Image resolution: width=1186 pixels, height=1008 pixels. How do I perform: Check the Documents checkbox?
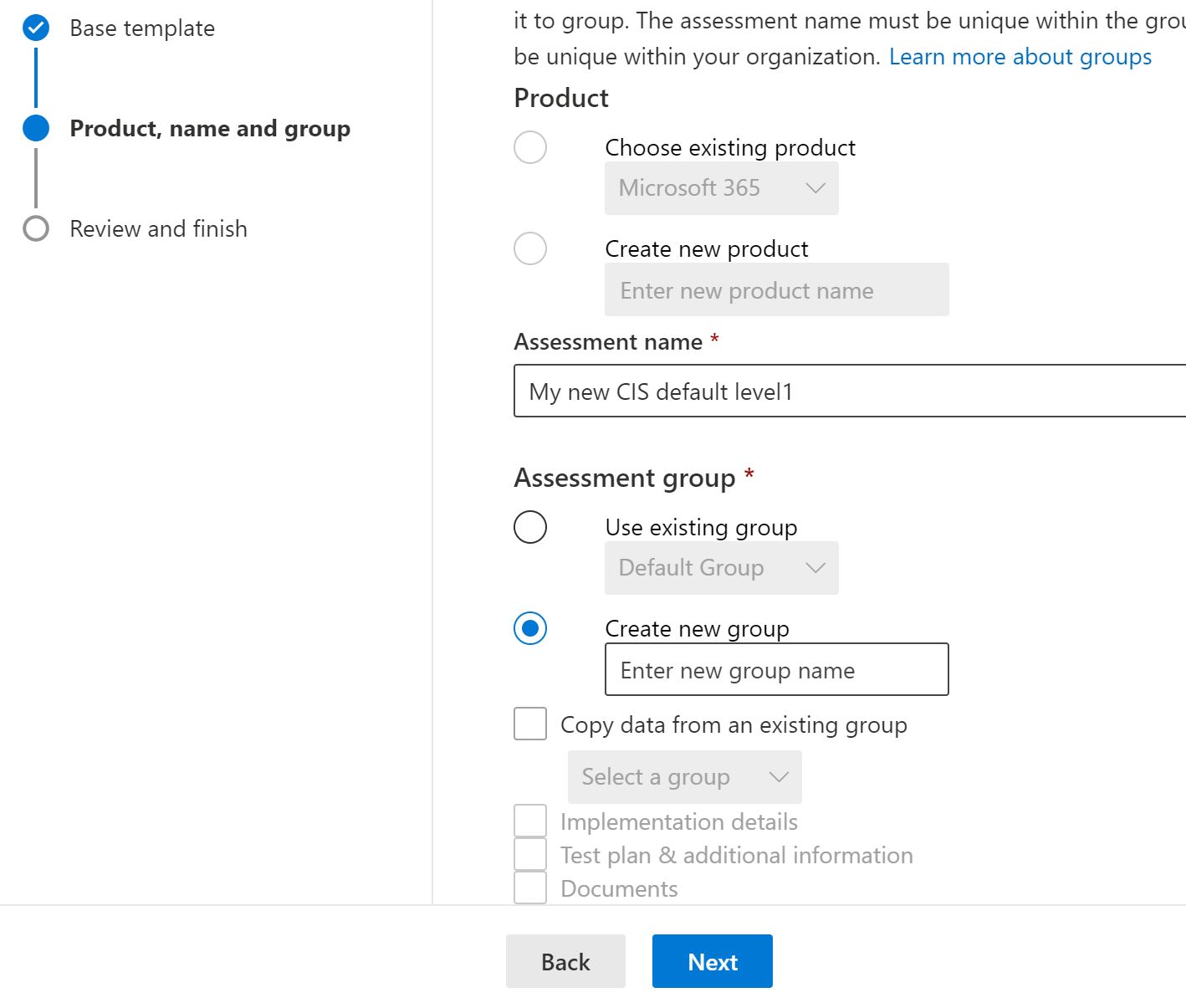(x=530, y=888)
